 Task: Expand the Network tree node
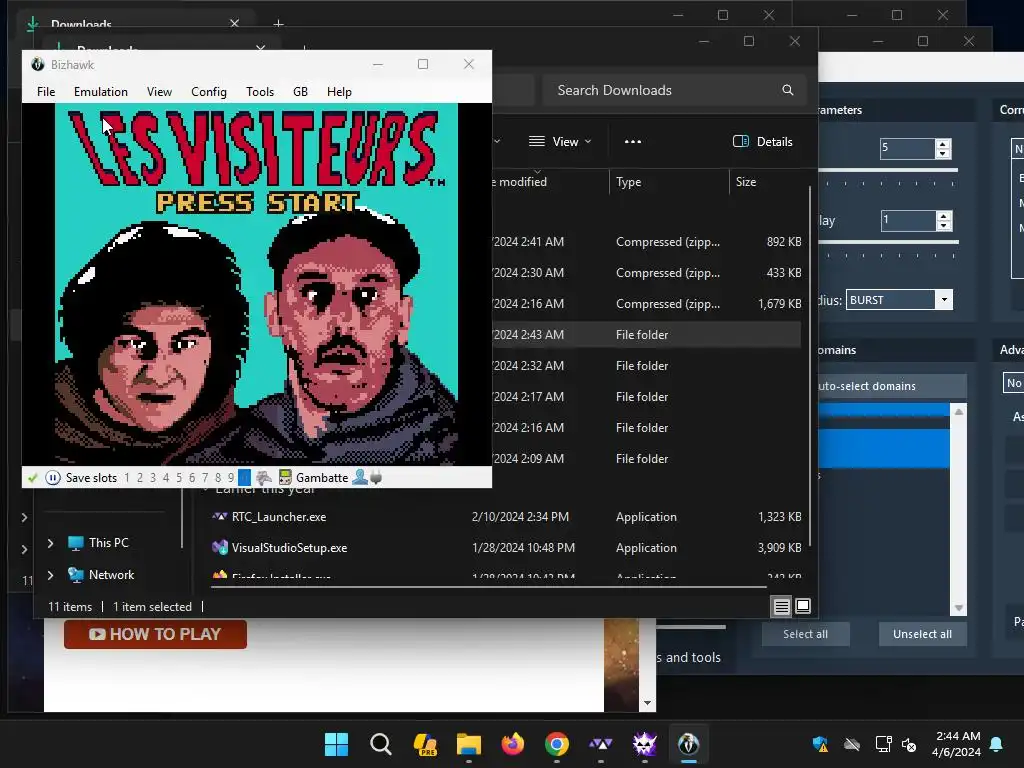click(50, 575)
